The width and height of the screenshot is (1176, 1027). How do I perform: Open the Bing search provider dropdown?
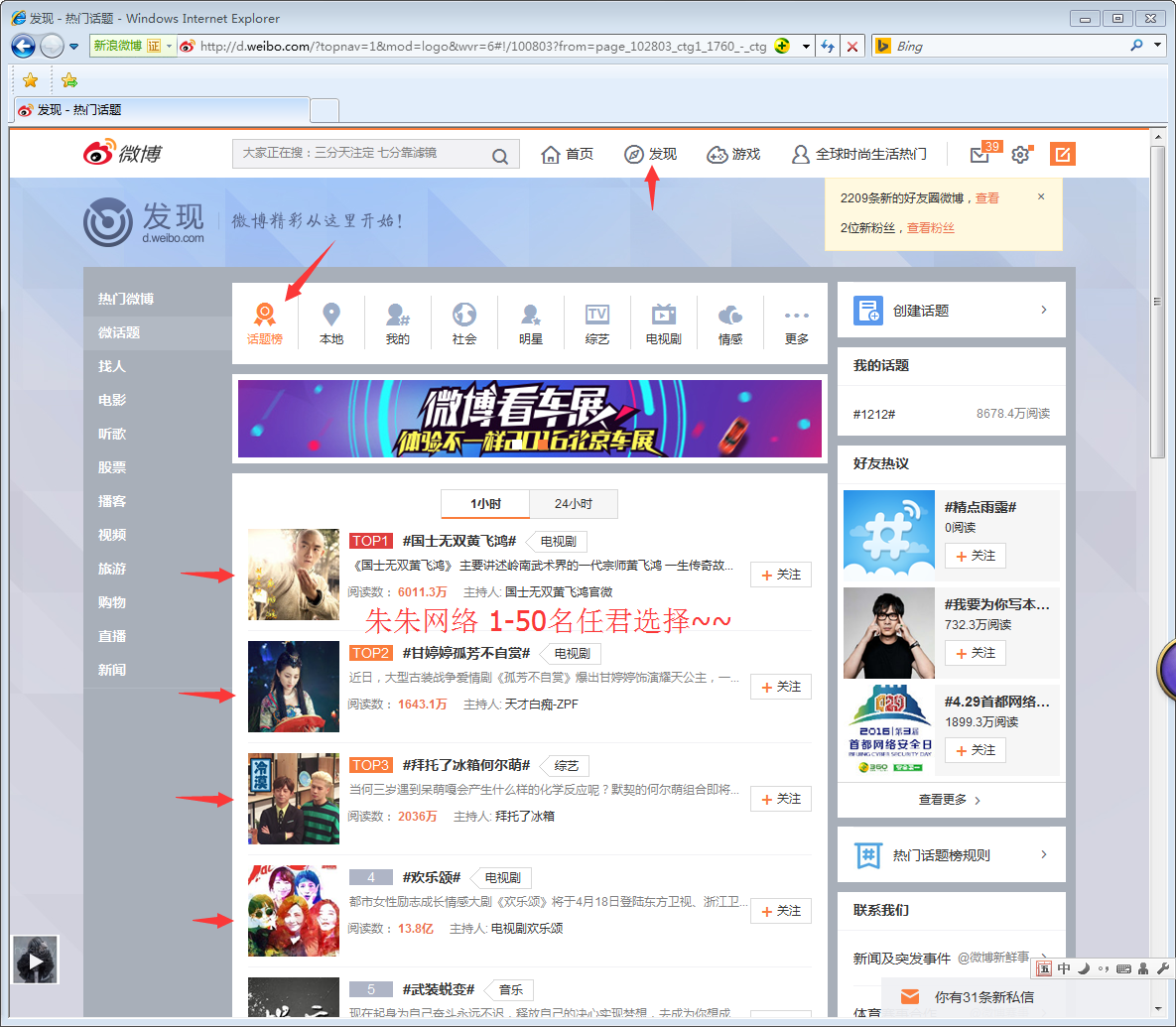click(x=1157, y=46)
